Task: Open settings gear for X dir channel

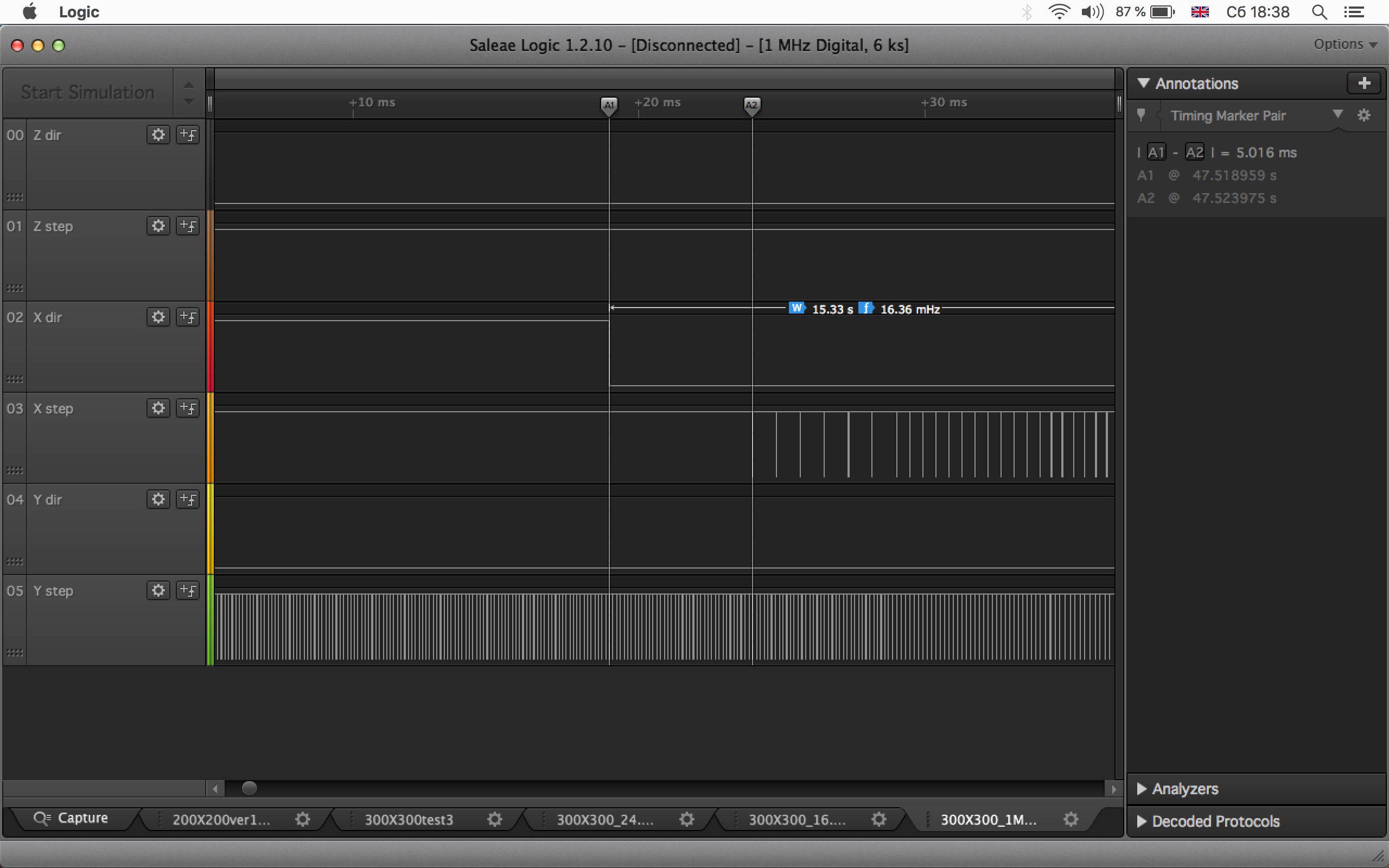Action: [158, 317]
